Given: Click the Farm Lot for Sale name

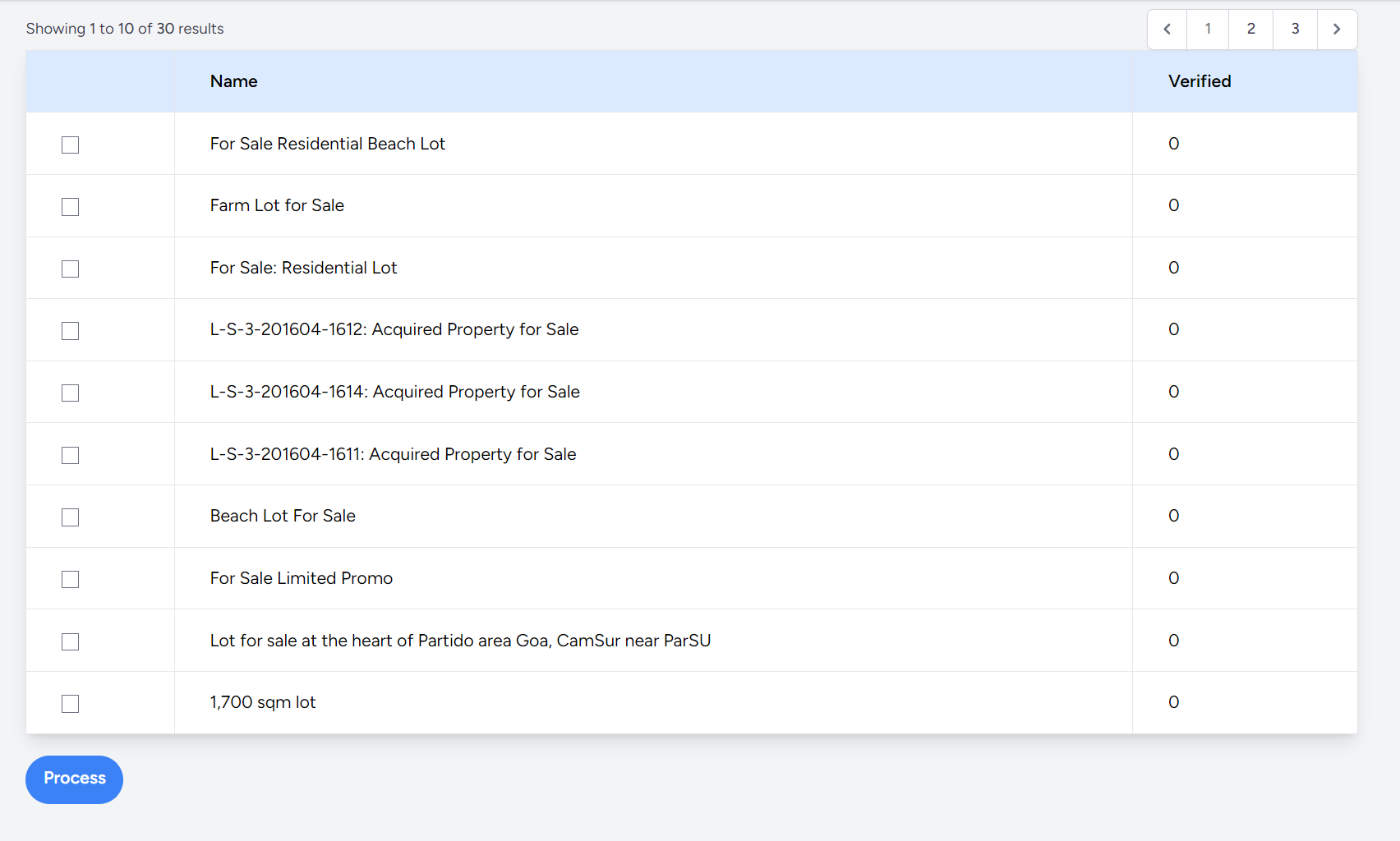Looking at the screenshot, I should 277,205.
